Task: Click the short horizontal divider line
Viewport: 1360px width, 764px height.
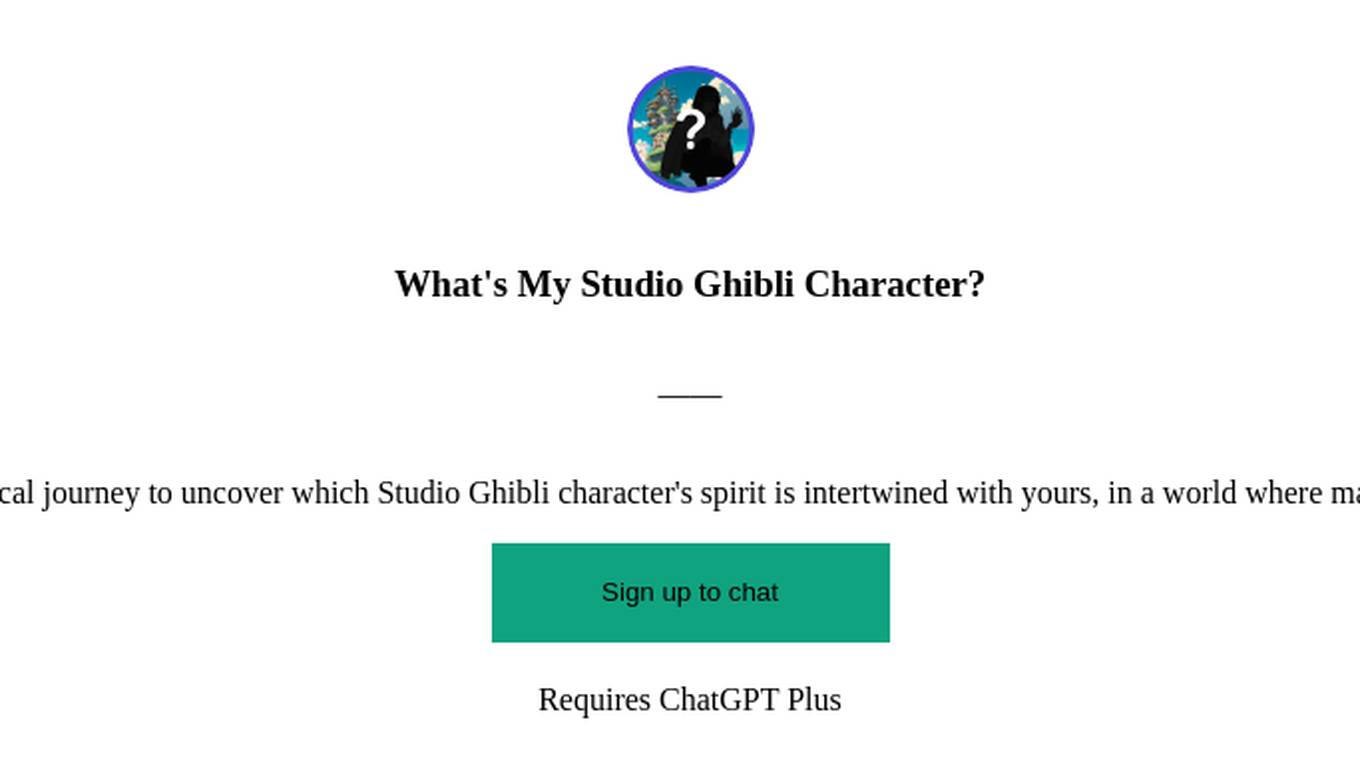Action: point(690,396)
